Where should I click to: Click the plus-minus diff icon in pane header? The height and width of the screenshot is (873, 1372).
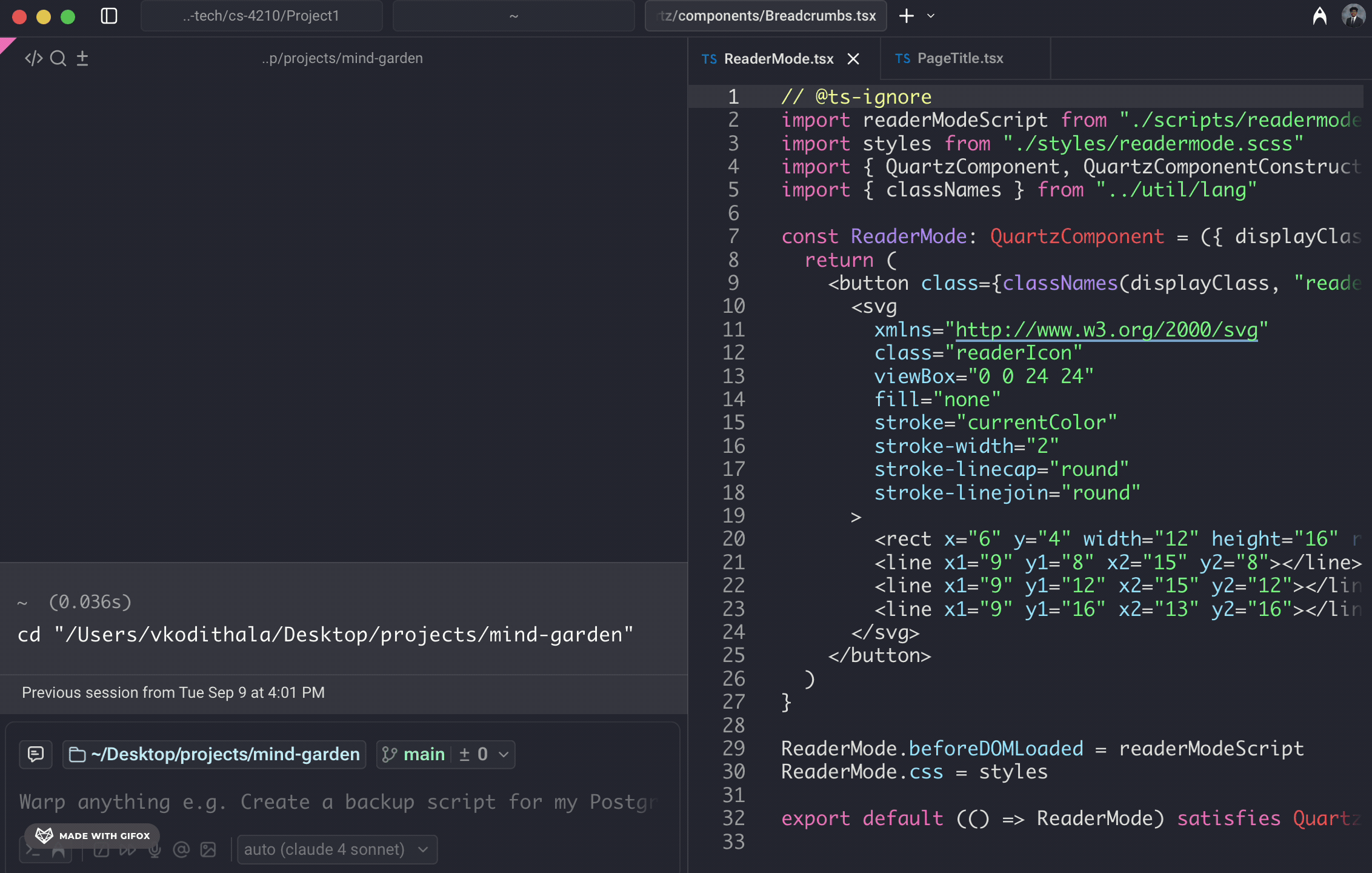(x=82, y=58)
